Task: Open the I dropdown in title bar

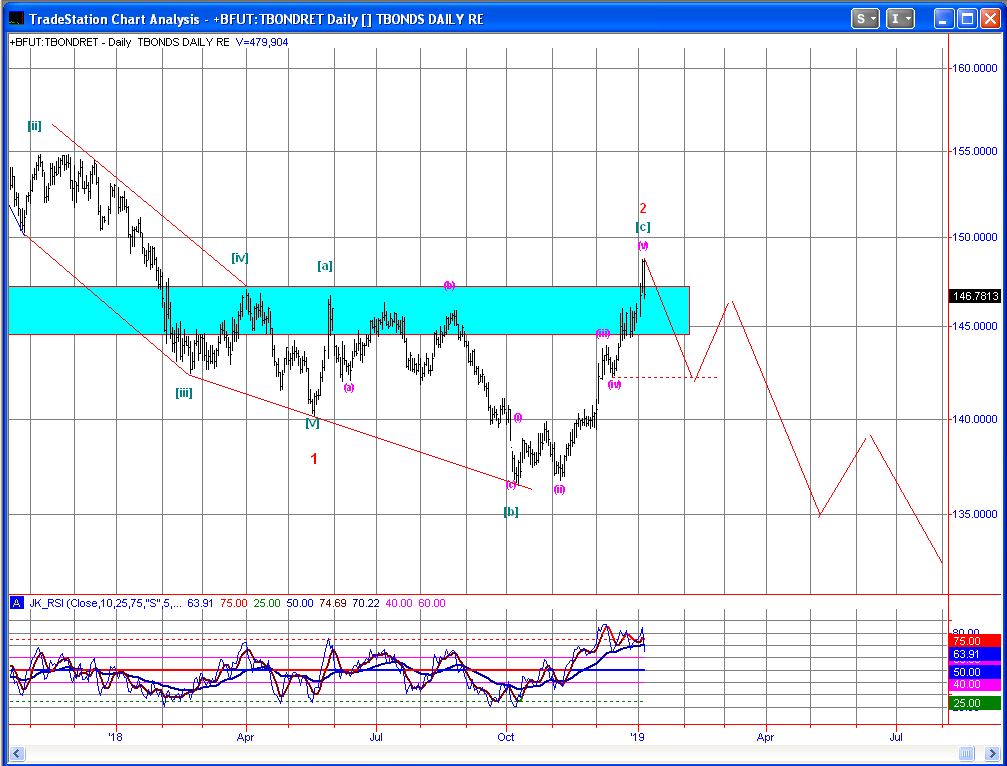Action: (900, 19)
